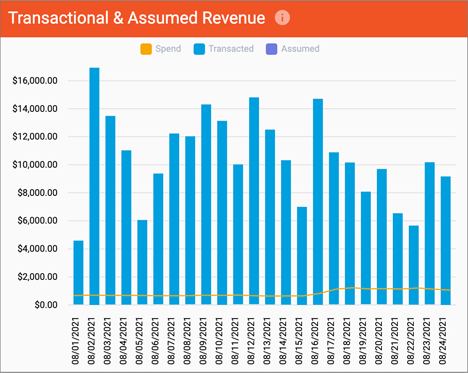Select the 08/08/2021 transacted bar
This screenshot has width=468, height=373.
click(x=190, y=220)
